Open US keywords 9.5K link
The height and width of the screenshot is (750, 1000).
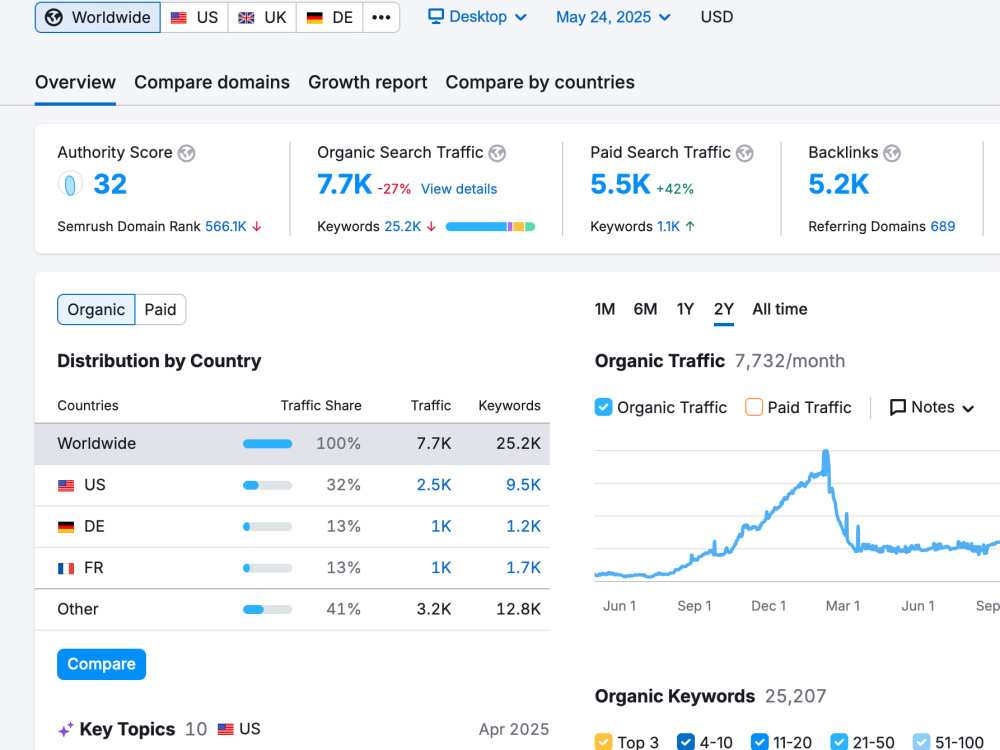(523, 485)
